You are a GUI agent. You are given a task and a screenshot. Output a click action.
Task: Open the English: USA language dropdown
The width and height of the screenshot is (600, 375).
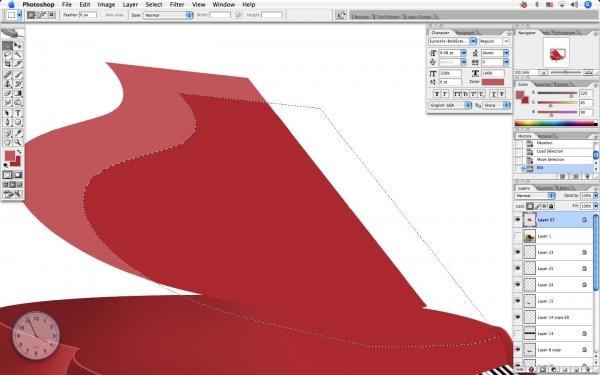coord(450,105)
